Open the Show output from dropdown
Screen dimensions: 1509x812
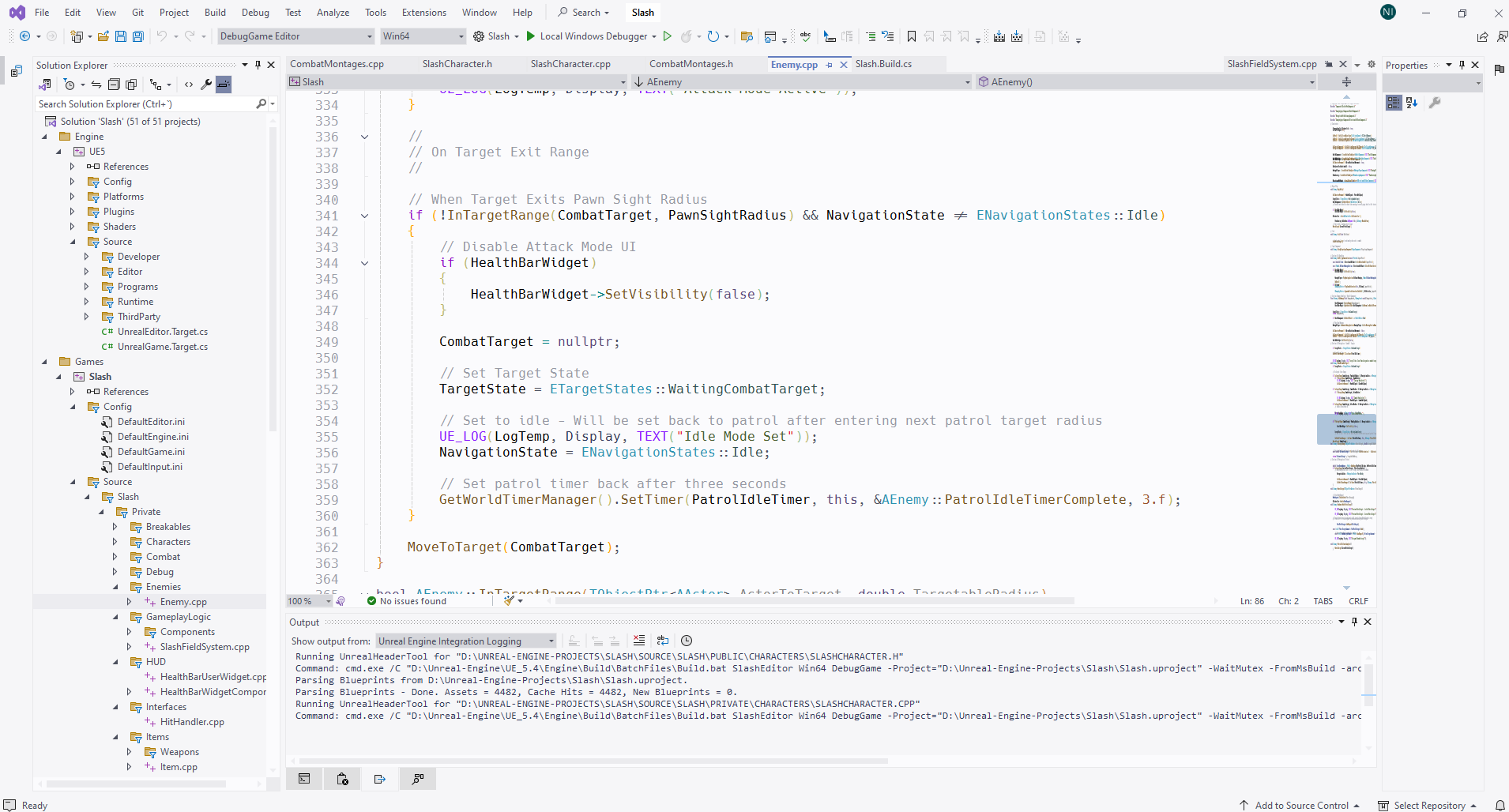point(466,641)
